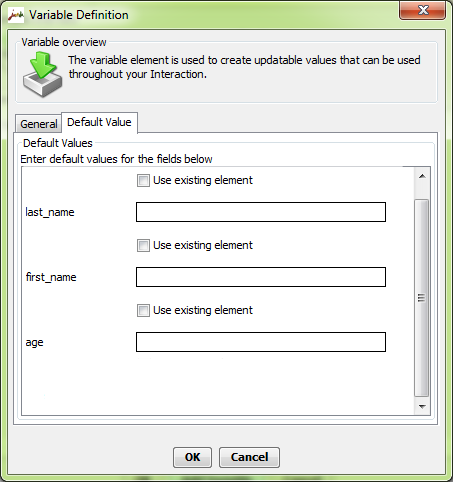Focus the age default value field

tap(261, 342)
